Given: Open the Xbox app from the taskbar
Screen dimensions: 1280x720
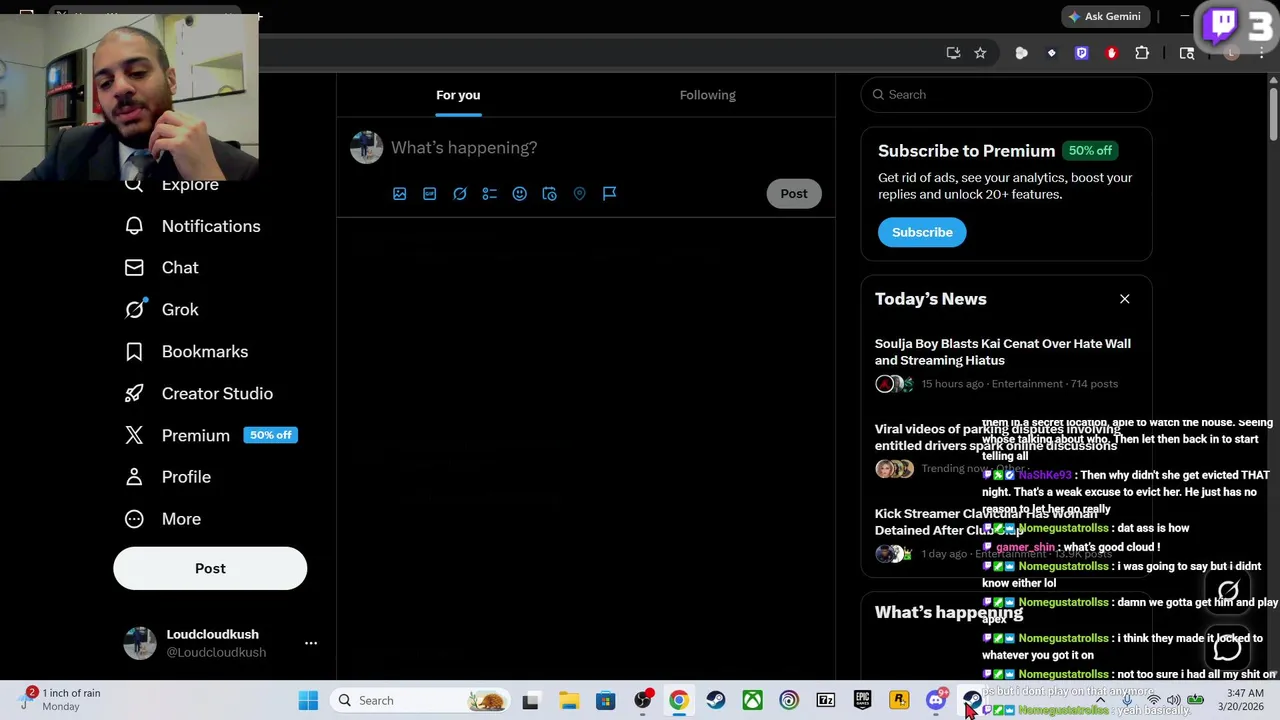Looking at the screenshot, I should click(x=752, y=701).
